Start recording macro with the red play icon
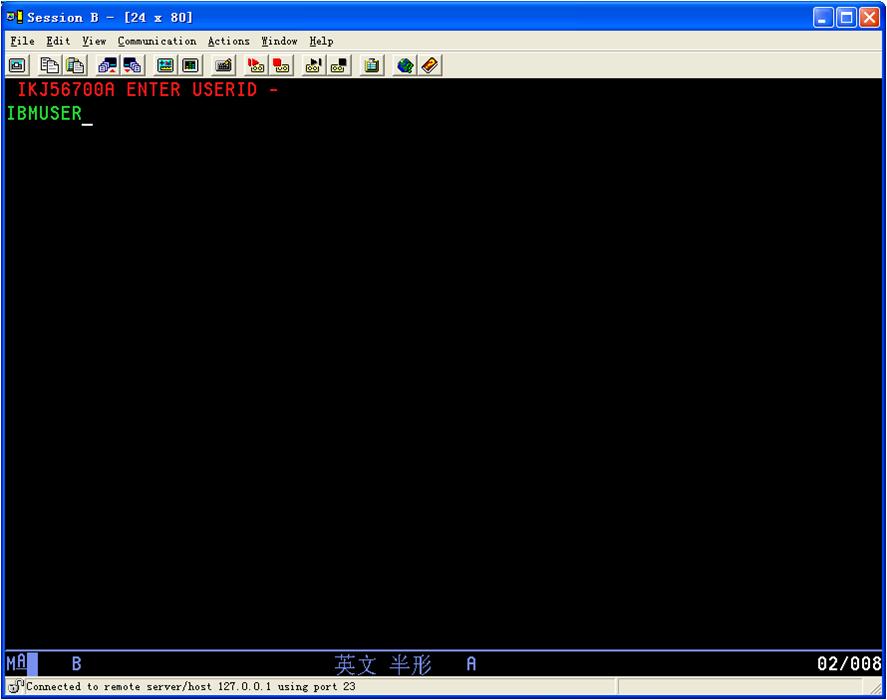 (256, 66)
